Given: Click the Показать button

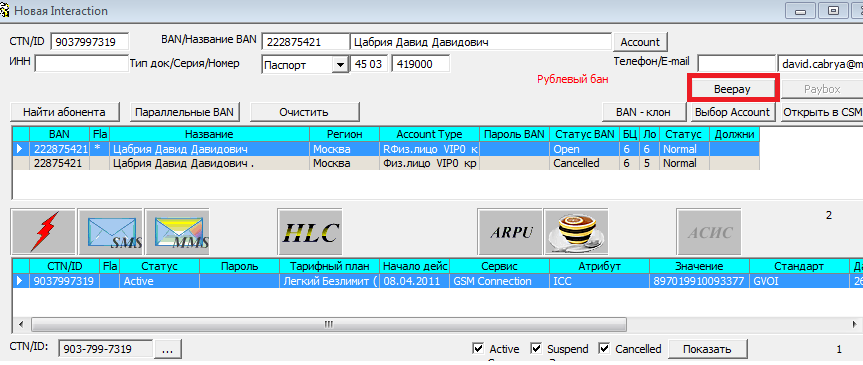Looking at the screenshot, I should click(707, 349).
